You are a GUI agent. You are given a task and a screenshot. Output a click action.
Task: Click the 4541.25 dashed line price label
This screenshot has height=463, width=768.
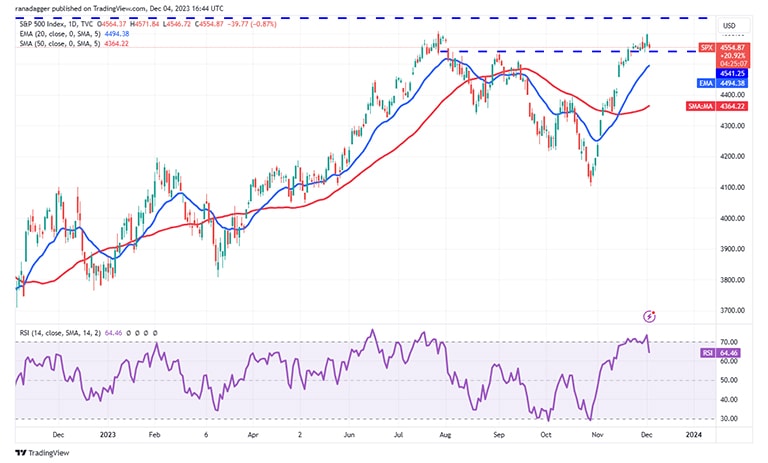click(x=732, y=73)
